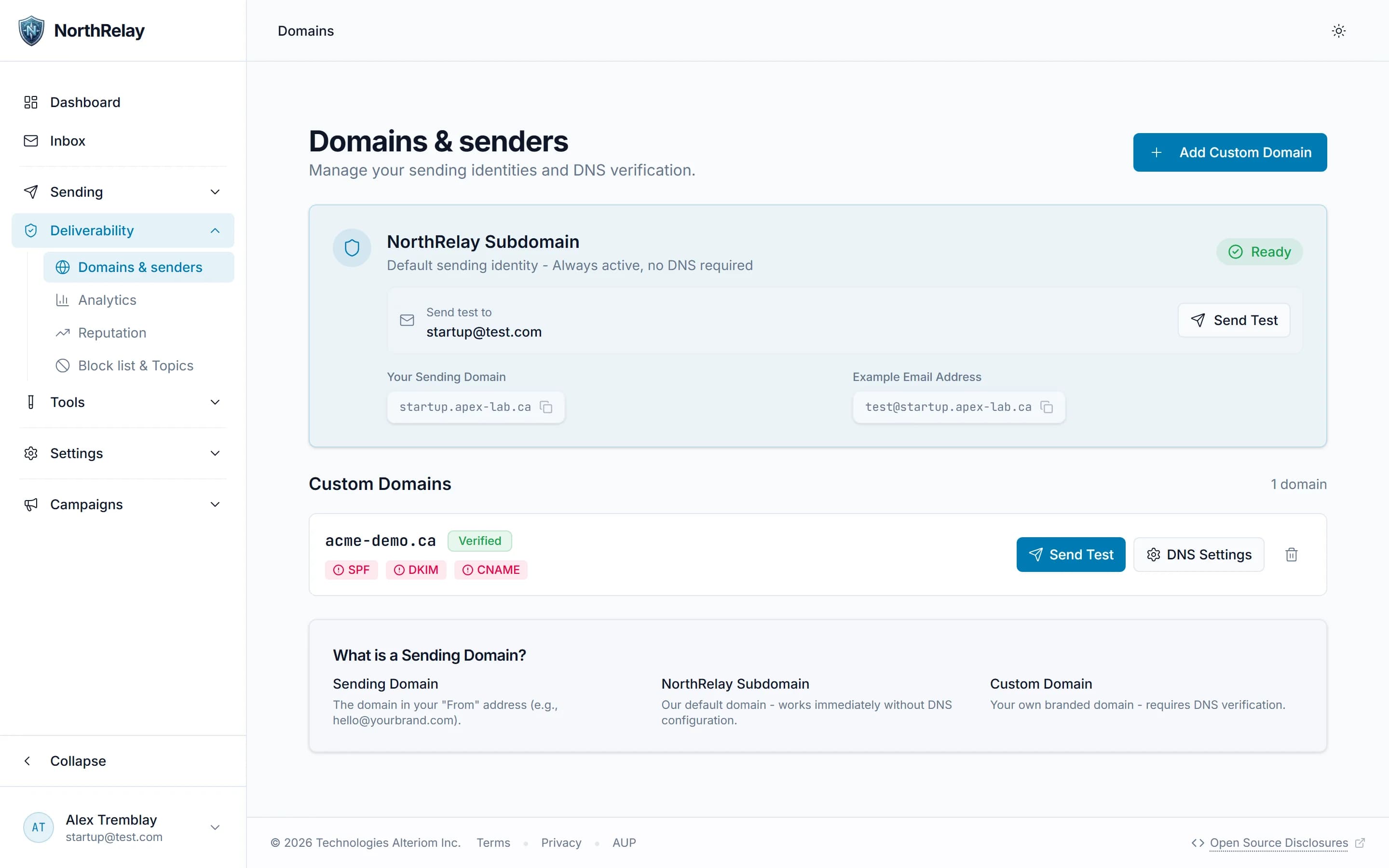Copy the test@startup.apex-lab.ca example address
Image resolution: width=1389 pixels, height=868 pixels.
pos(1047,407)
